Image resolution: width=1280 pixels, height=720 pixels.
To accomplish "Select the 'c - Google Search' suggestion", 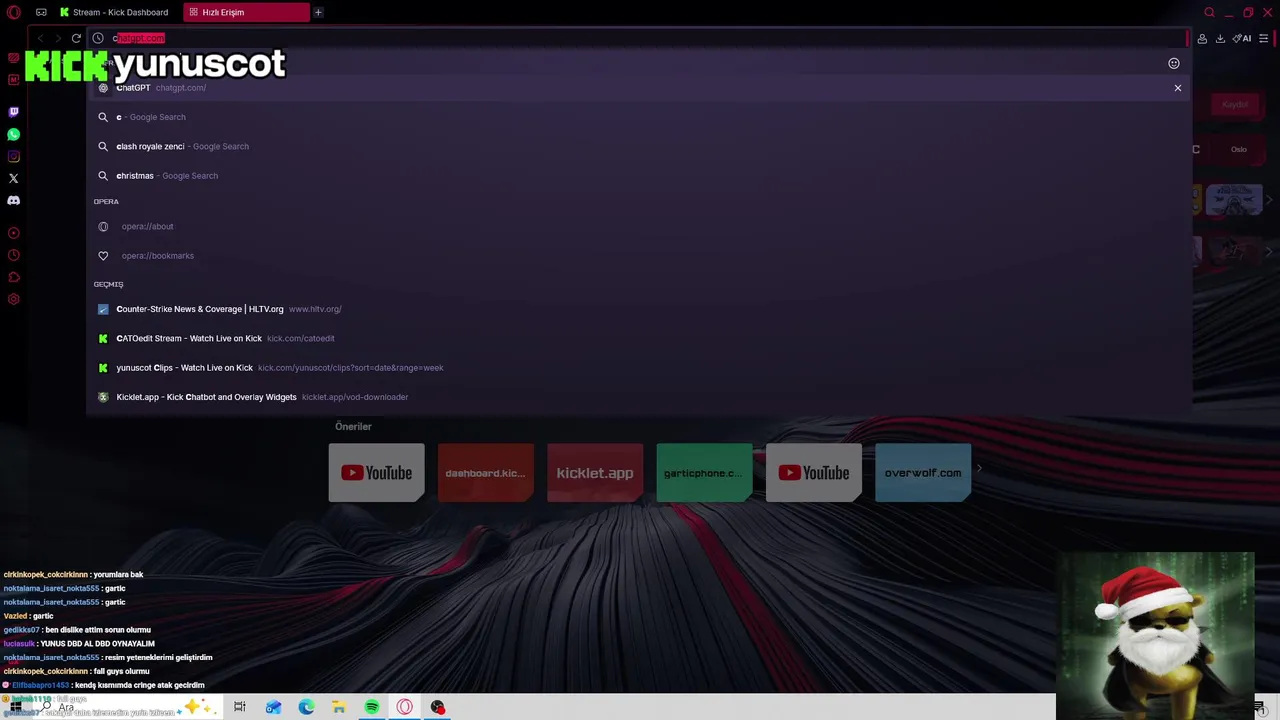I will (638, 117).
